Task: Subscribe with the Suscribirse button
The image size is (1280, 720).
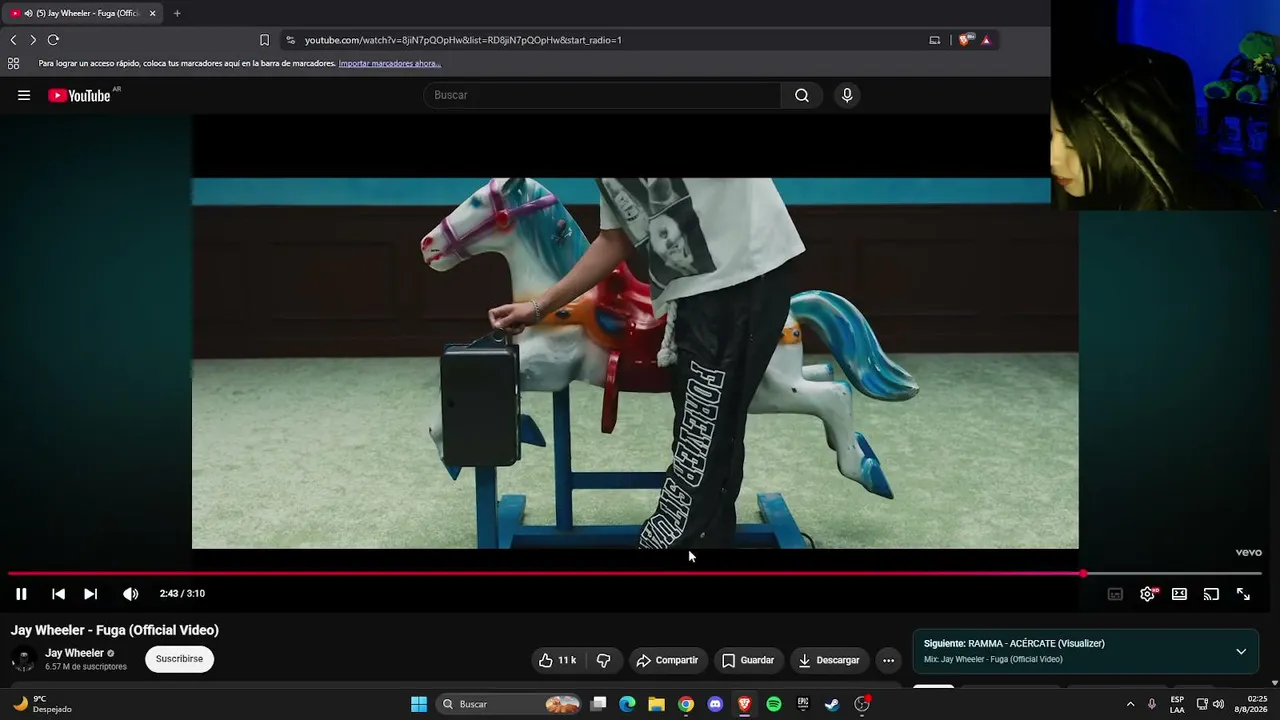Action: (179, 659)
